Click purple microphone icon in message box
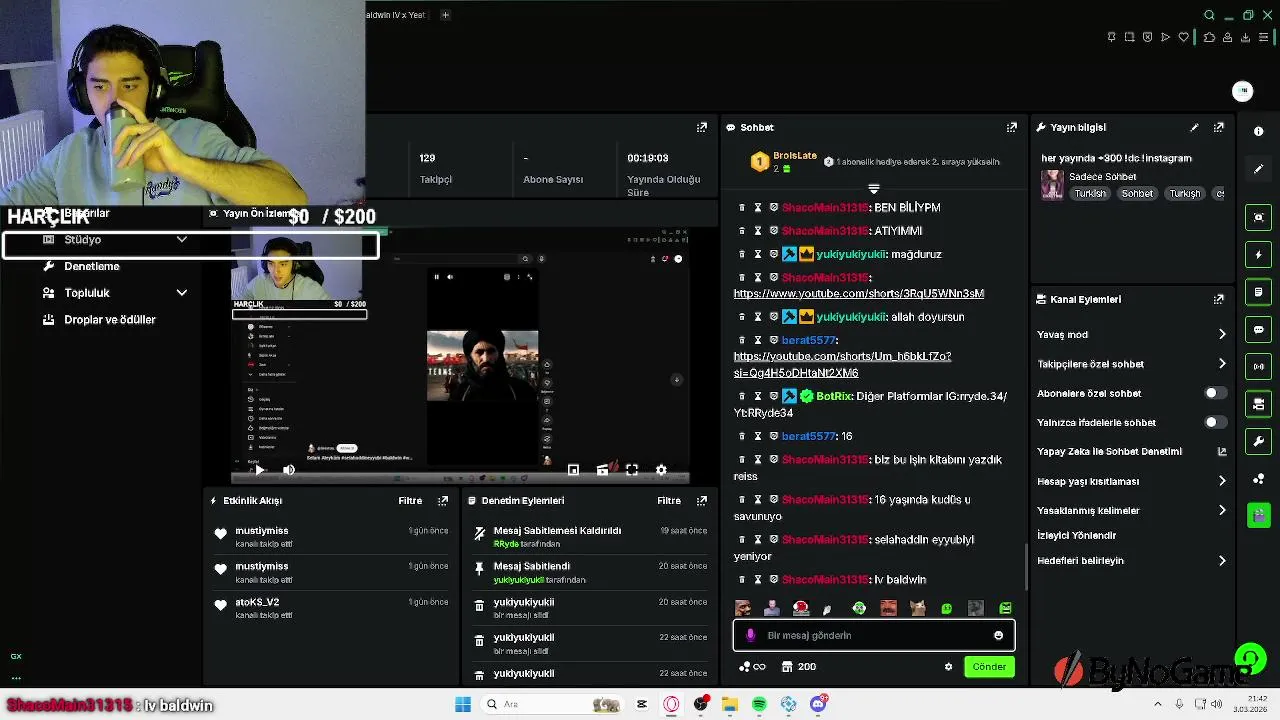This screenshot has height=720, width=1280. [x=750, y=635]
